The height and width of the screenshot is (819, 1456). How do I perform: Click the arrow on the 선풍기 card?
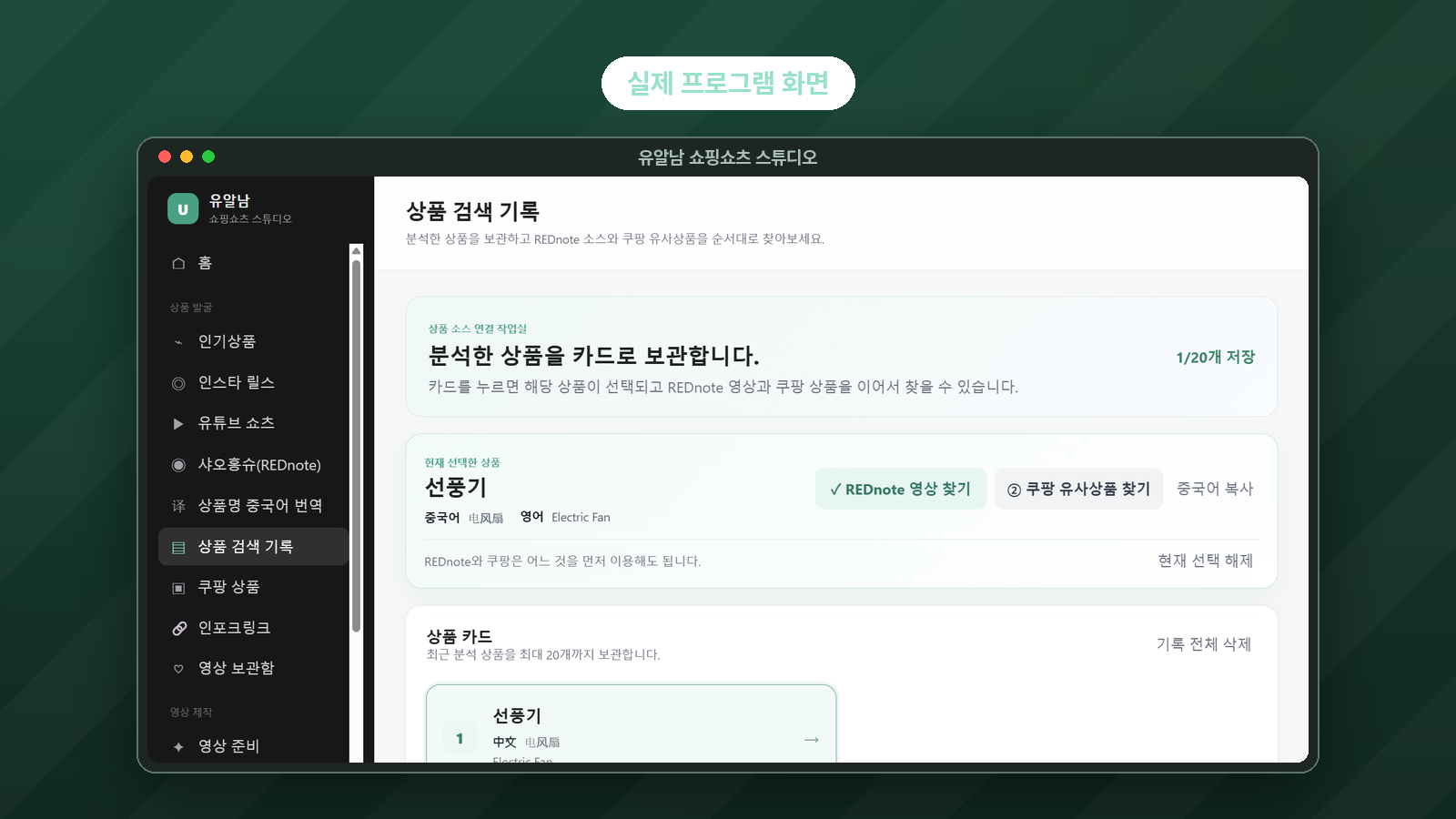click(x=812, y=740)
